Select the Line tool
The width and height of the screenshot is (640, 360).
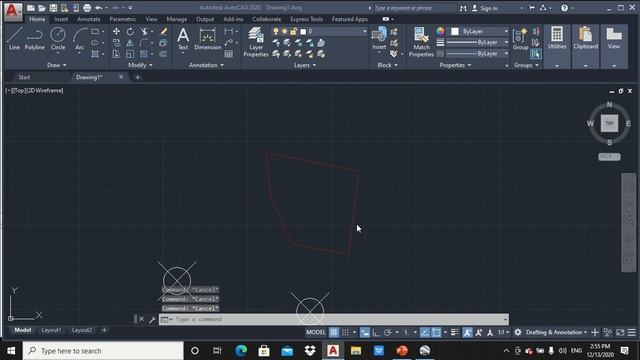pyautogui.click(x=14, y=39)
